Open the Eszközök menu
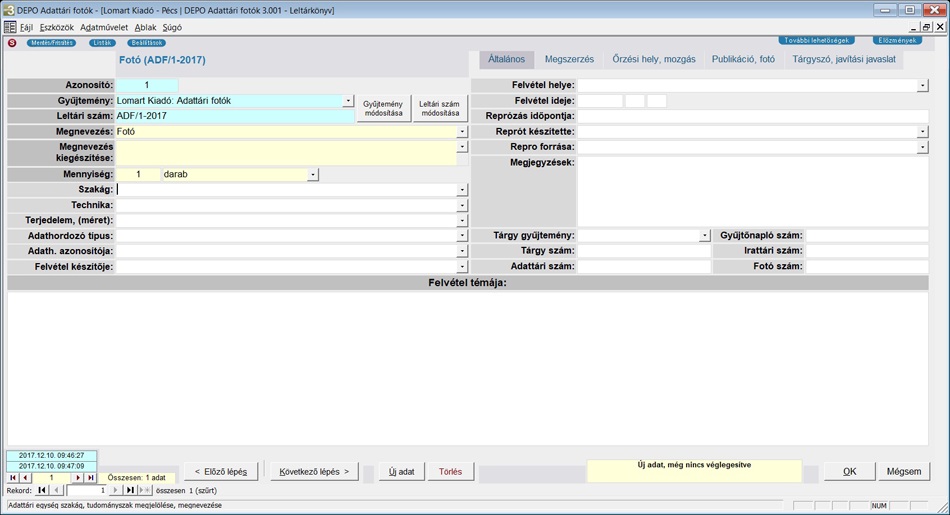950x515 pixels. [x=56, y=27]
